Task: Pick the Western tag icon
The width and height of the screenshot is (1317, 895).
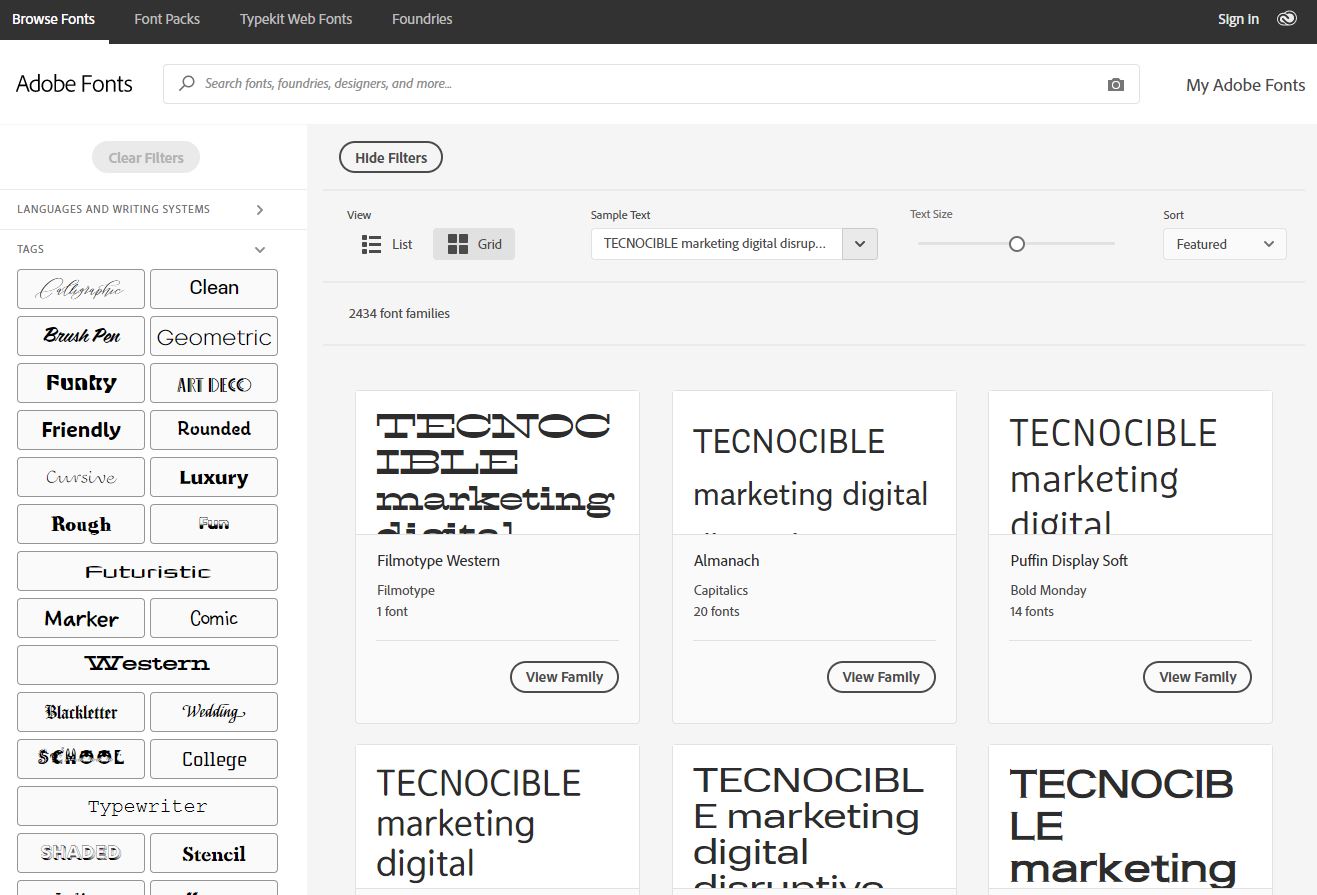Action: pyautogui.click(x=147, y=665)
